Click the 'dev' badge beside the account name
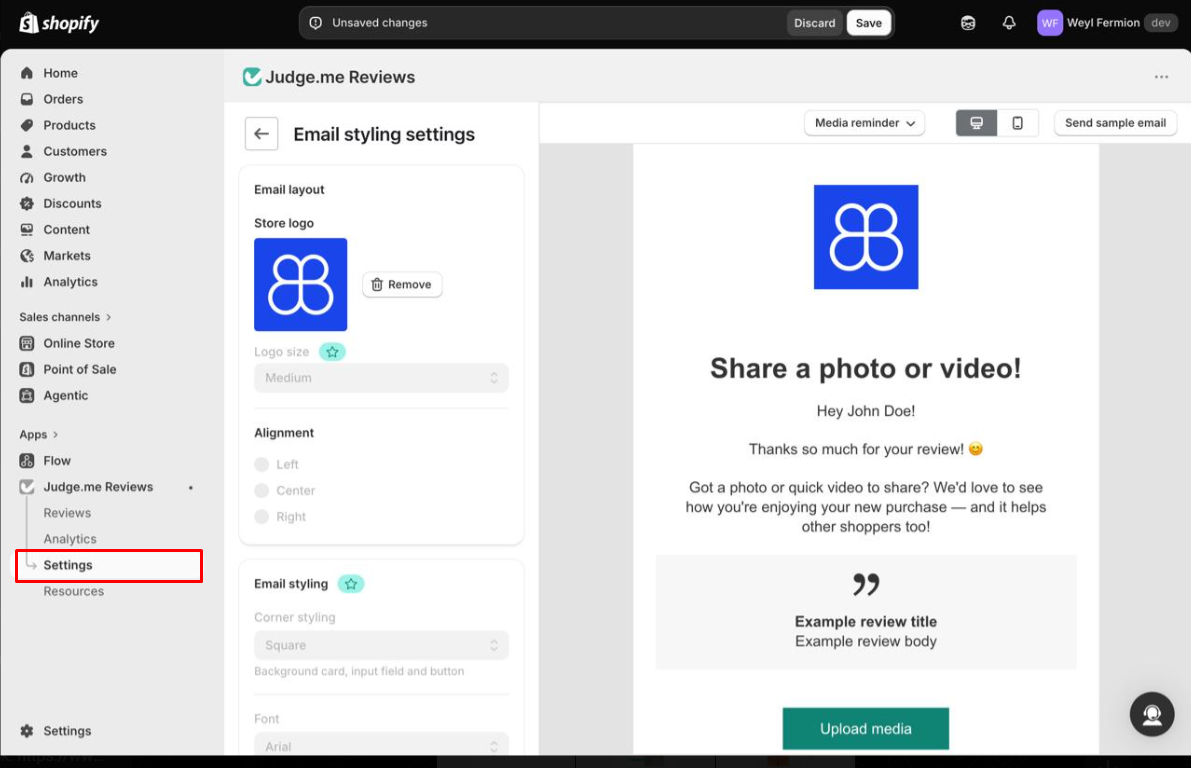This screenshot has width=1191, height=768. click(x=1160, y=23)
